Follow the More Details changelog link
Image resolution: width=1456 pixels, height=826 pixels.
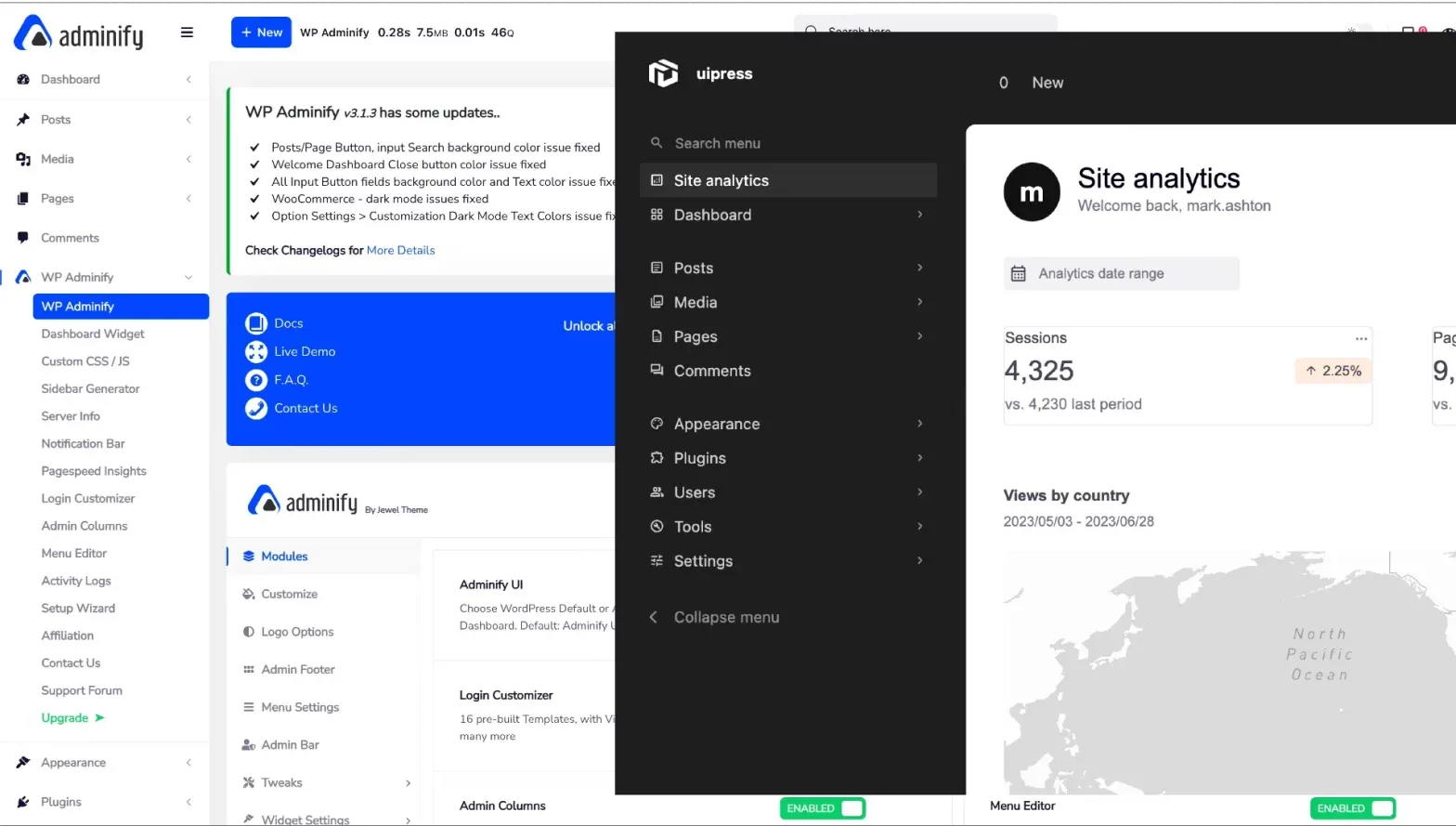click(400, 251)
